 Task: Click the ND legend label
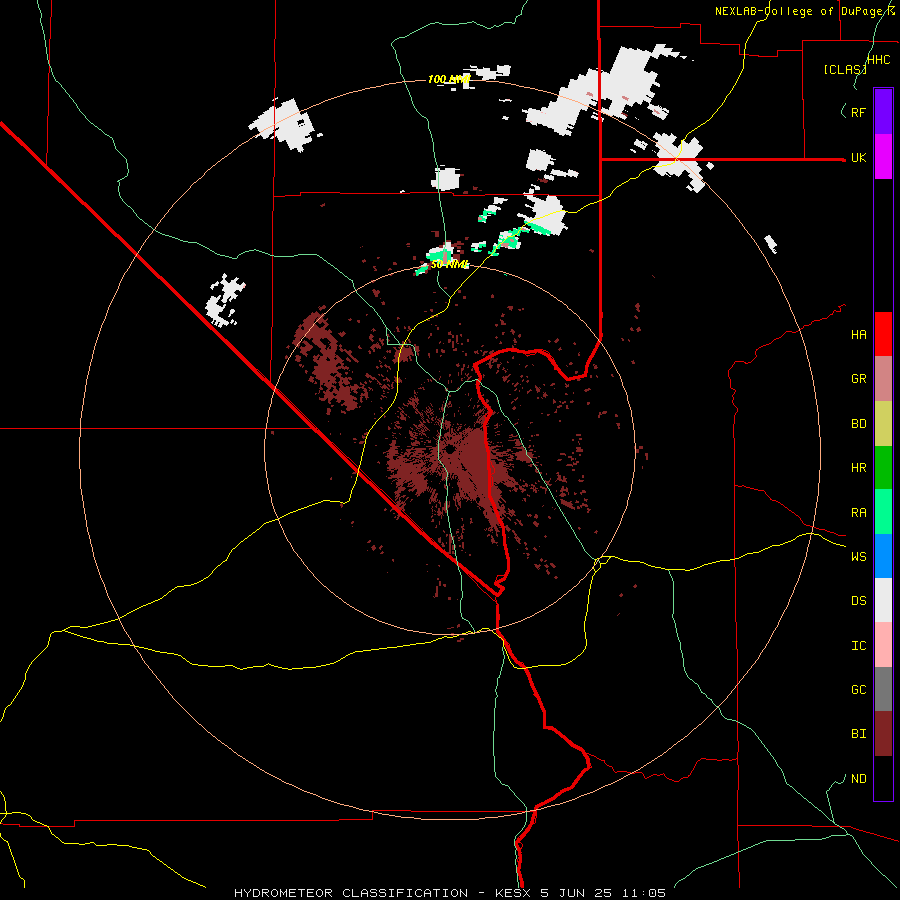coord(858,779)
